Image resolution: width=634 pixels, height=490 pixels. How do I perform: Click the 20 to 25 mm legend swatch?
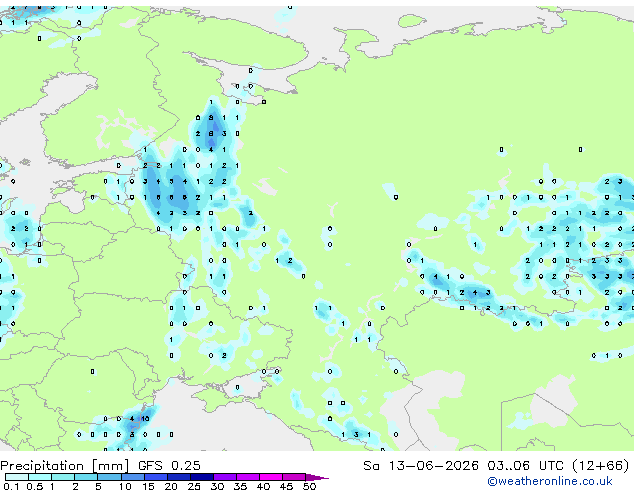coord(179,477)
